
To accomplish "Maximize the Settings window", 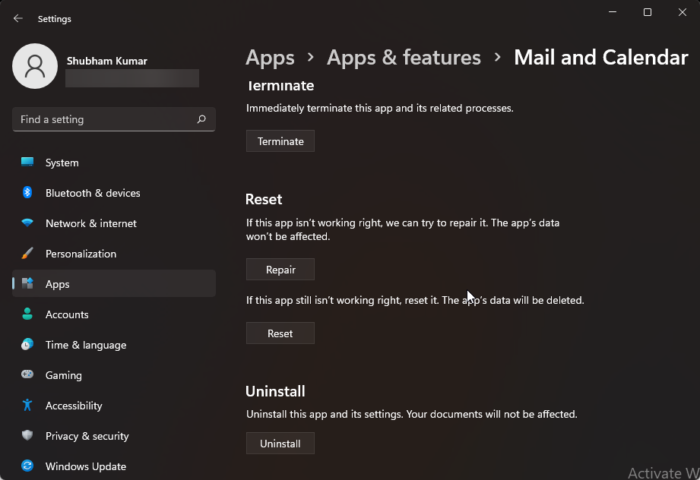I will coord(647,12).
